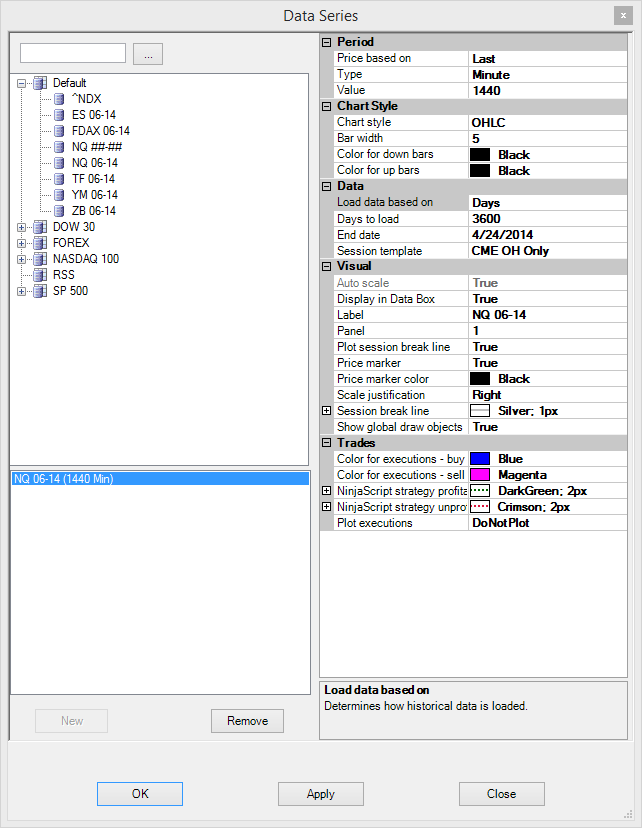Expand the NASDAQ 100 list
643x828 pixels.
point(21,259)
